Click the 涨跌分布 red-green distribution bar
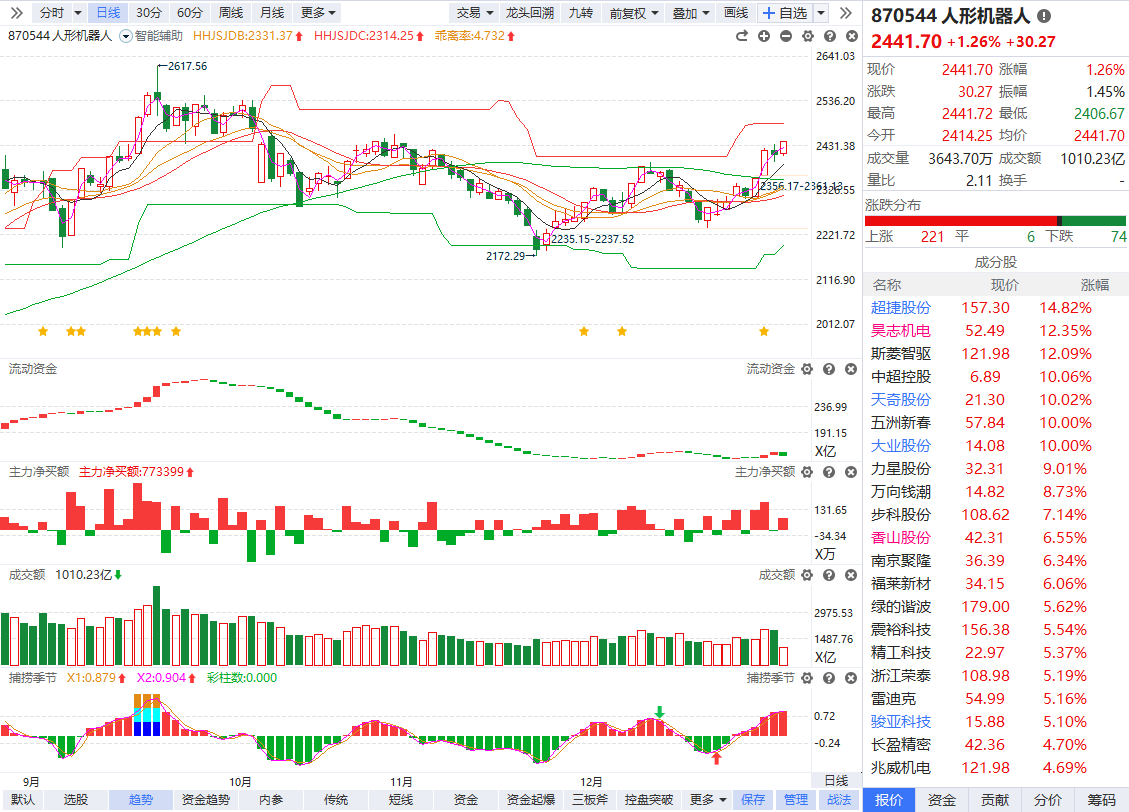 pos(995,221)
